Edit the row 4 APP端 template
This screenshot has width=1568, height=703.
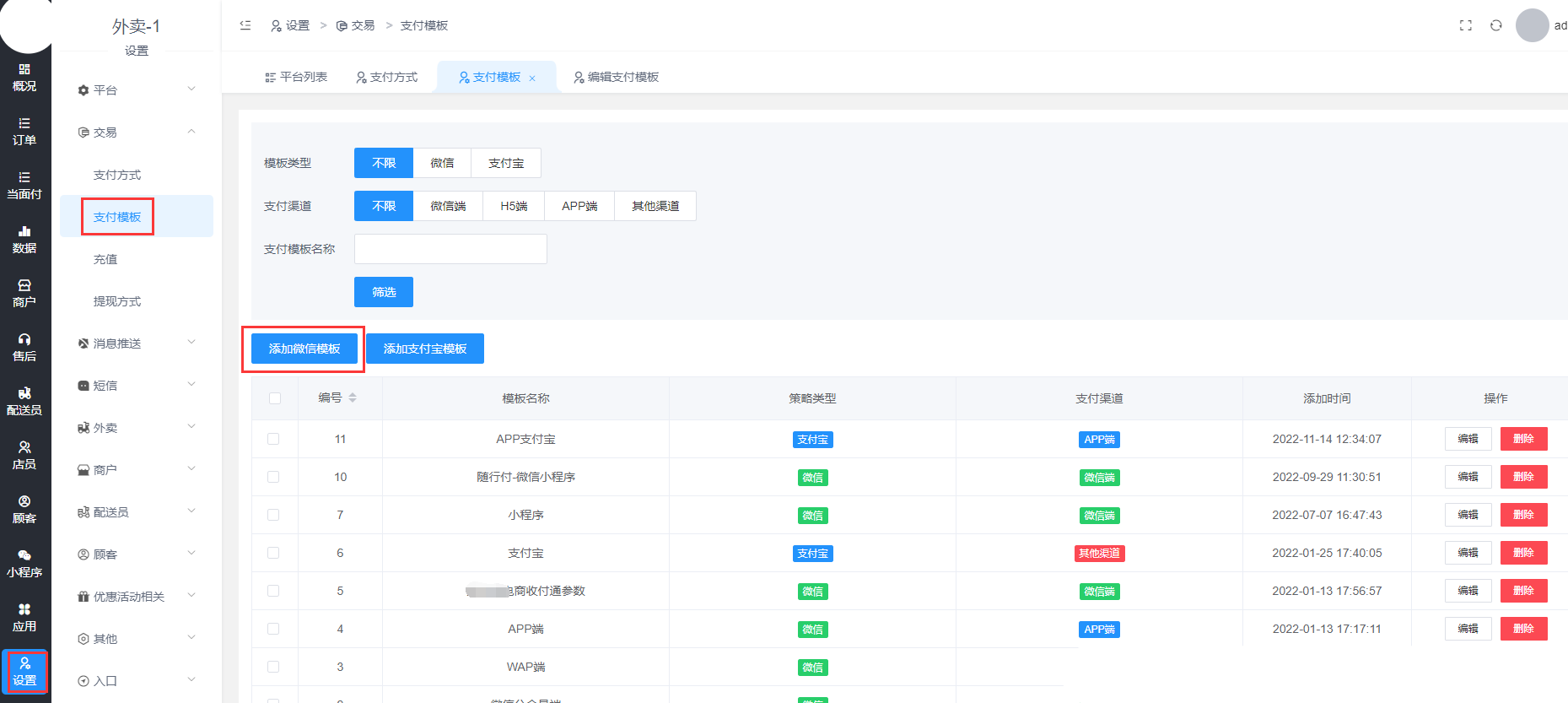point(1468,629)
